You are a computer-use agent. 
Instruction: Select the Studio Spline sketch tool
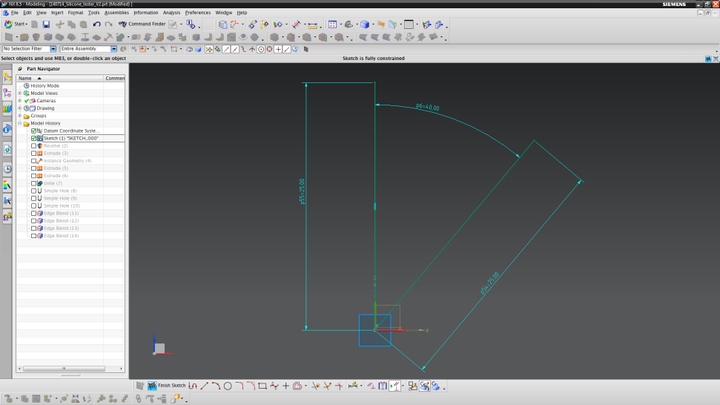[274, 386]
